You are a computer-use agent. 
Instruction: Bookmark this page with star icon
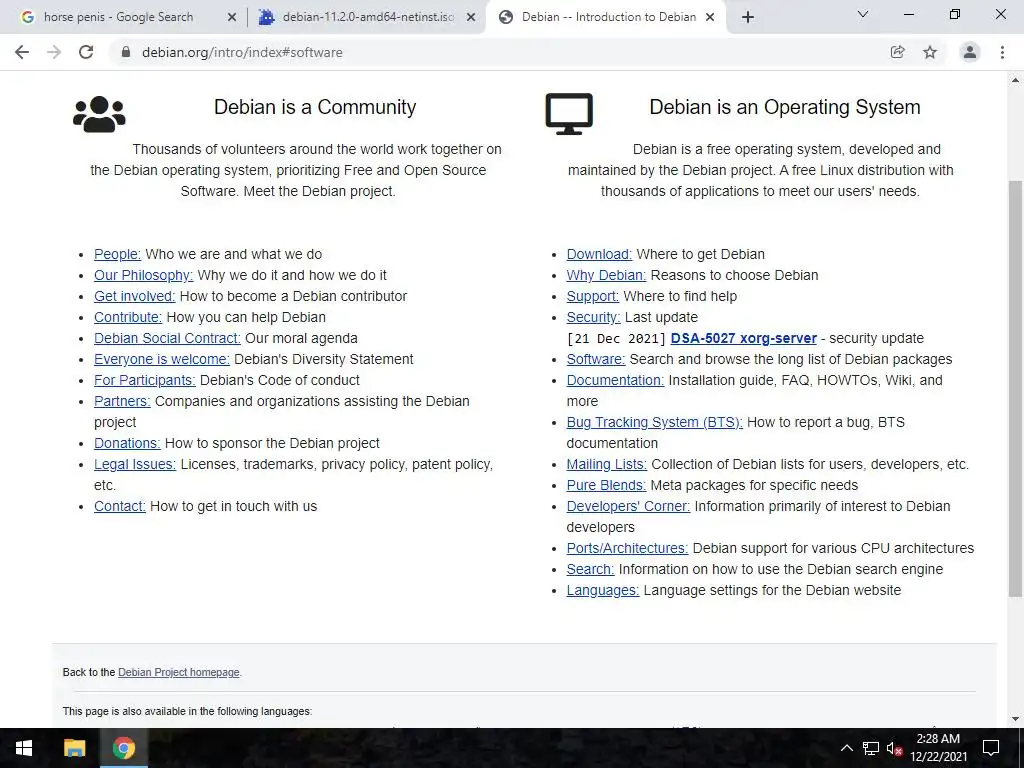point(930,52)
